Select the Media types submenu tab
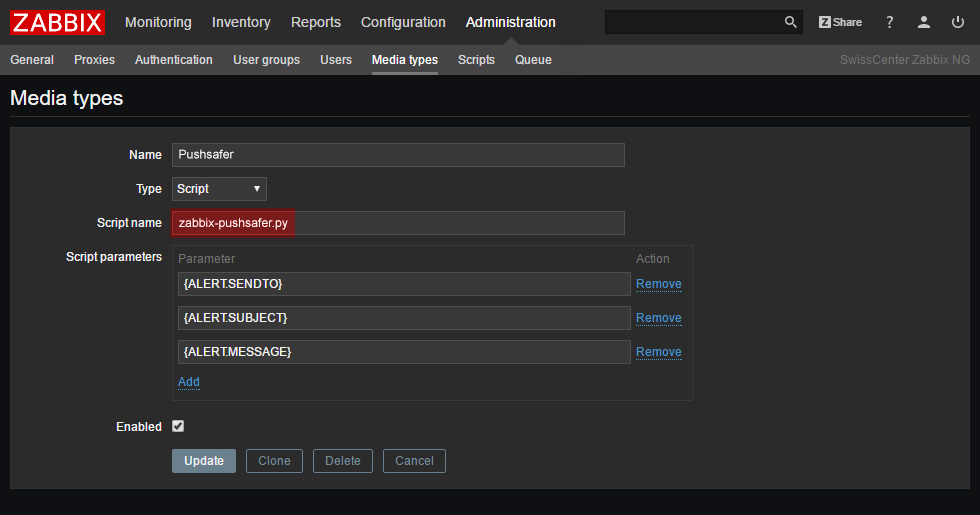Viewport: 980px width, 515px height. click(404, 60)
